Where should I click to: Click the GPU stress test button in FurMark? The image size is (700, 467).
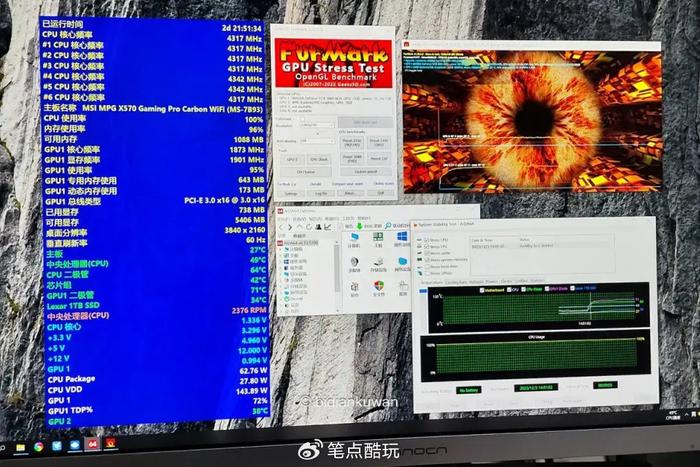365,122
